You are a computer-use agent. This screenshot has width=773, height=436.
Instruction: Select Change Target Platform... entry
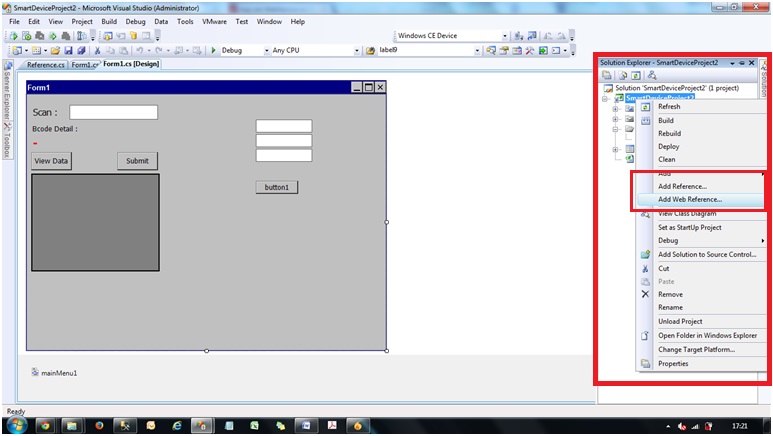(x=700, y=350)
